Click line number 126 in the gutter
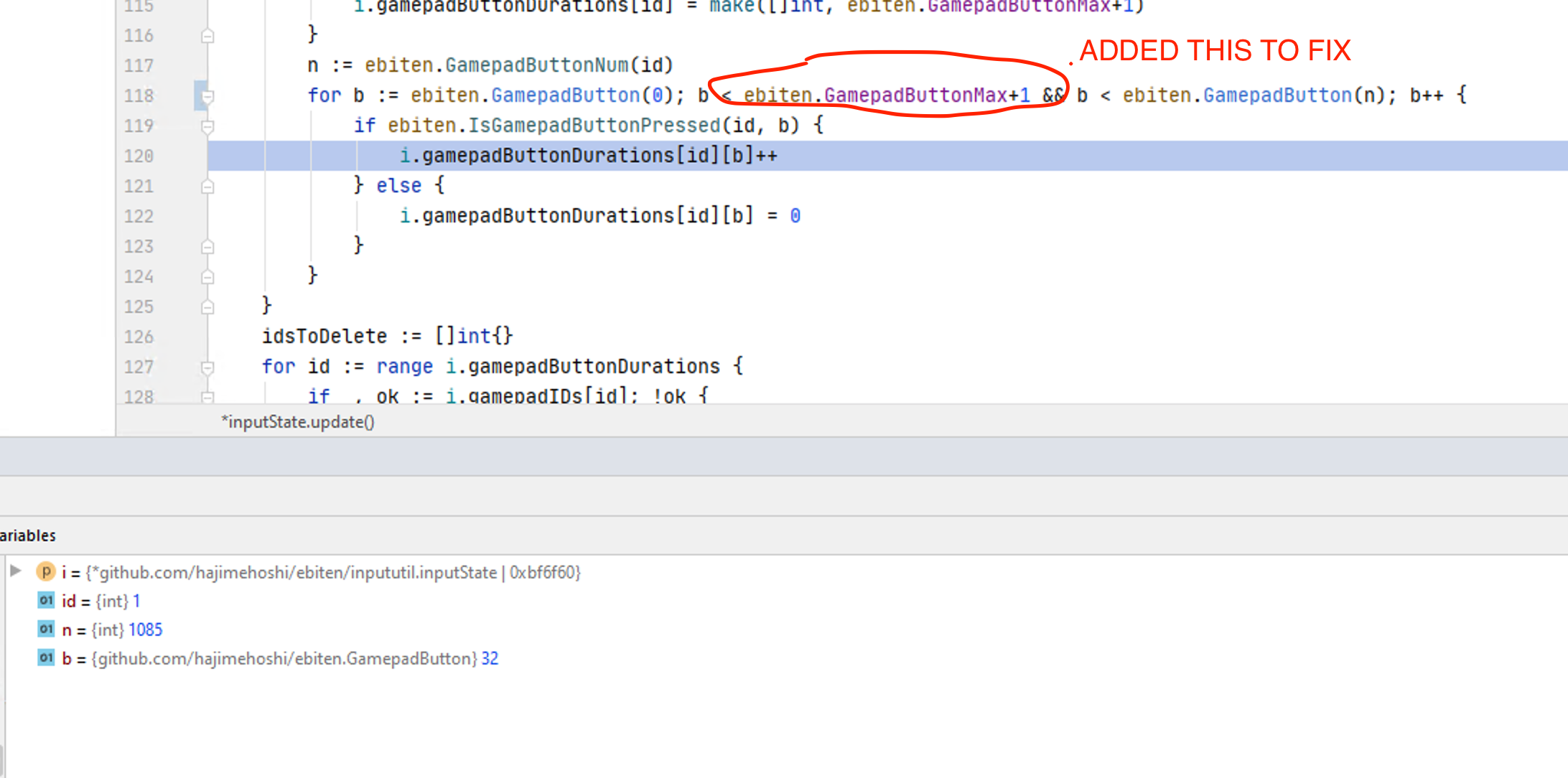1568x778 pixels. point(139,337)
